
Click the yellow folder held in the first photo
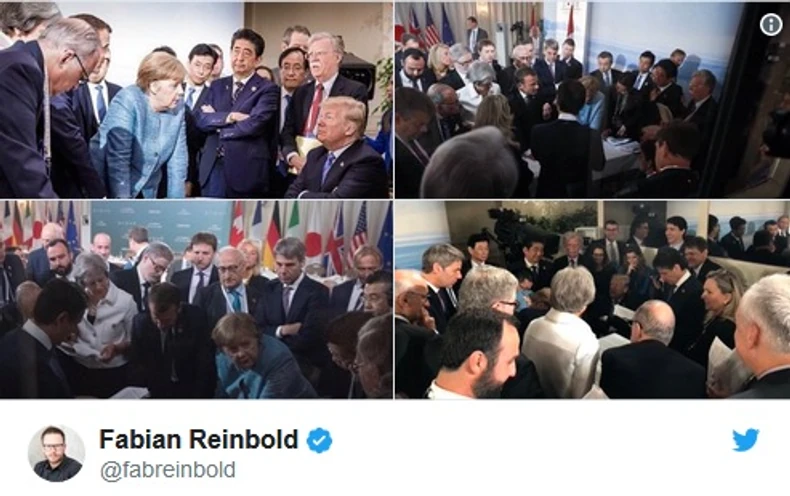click(307, 150)
